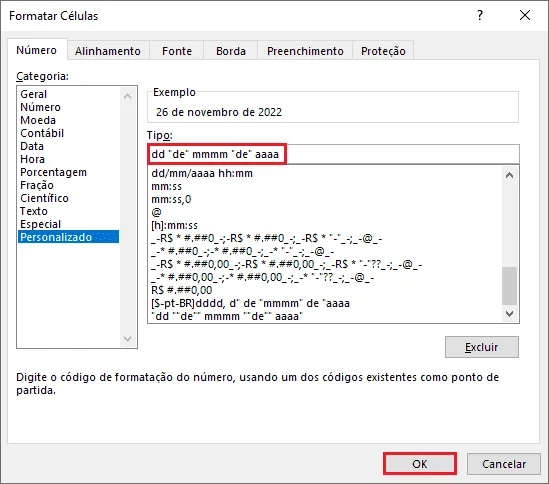Viewport: 549px width, 484px height.
Task: Click the category list scroll up arrow
Action: pyautogui.click(x=128, y=96)
